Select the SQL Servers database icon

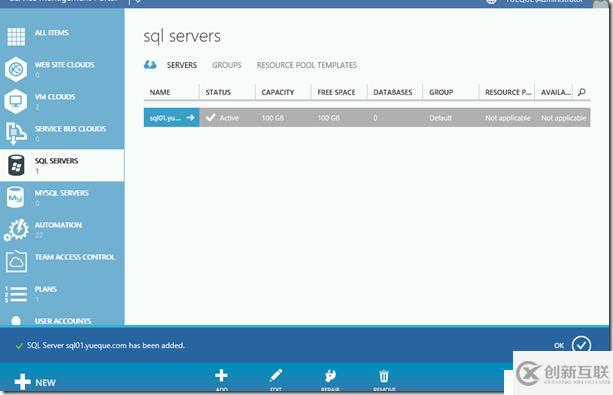16,165
